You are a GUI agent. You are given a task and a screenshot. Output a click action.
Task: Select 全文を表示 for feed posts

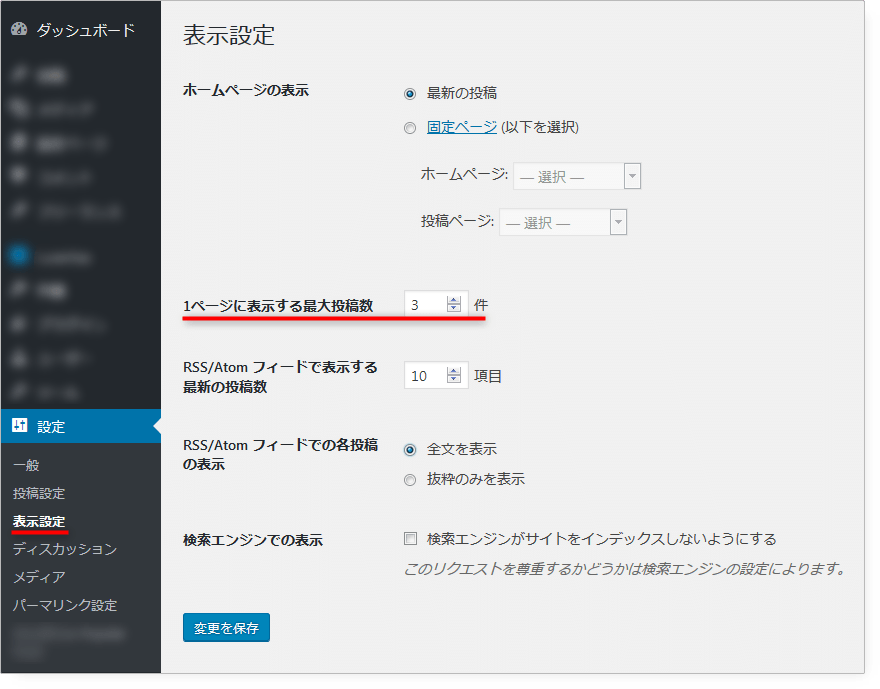pos(409,449)
